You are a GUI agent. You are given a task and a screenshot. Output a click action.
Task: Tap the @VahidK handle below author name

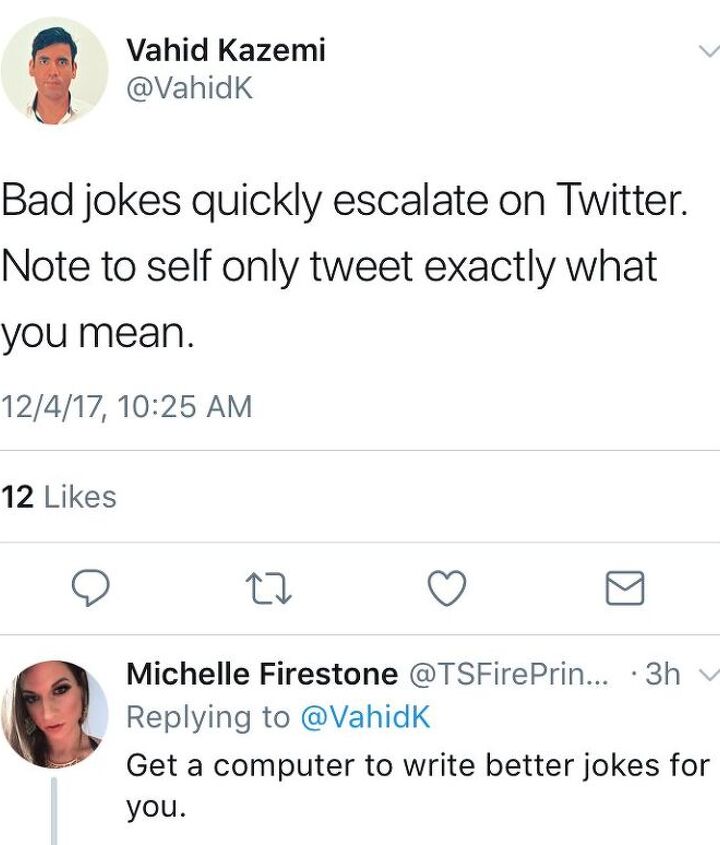coord(189,88)
